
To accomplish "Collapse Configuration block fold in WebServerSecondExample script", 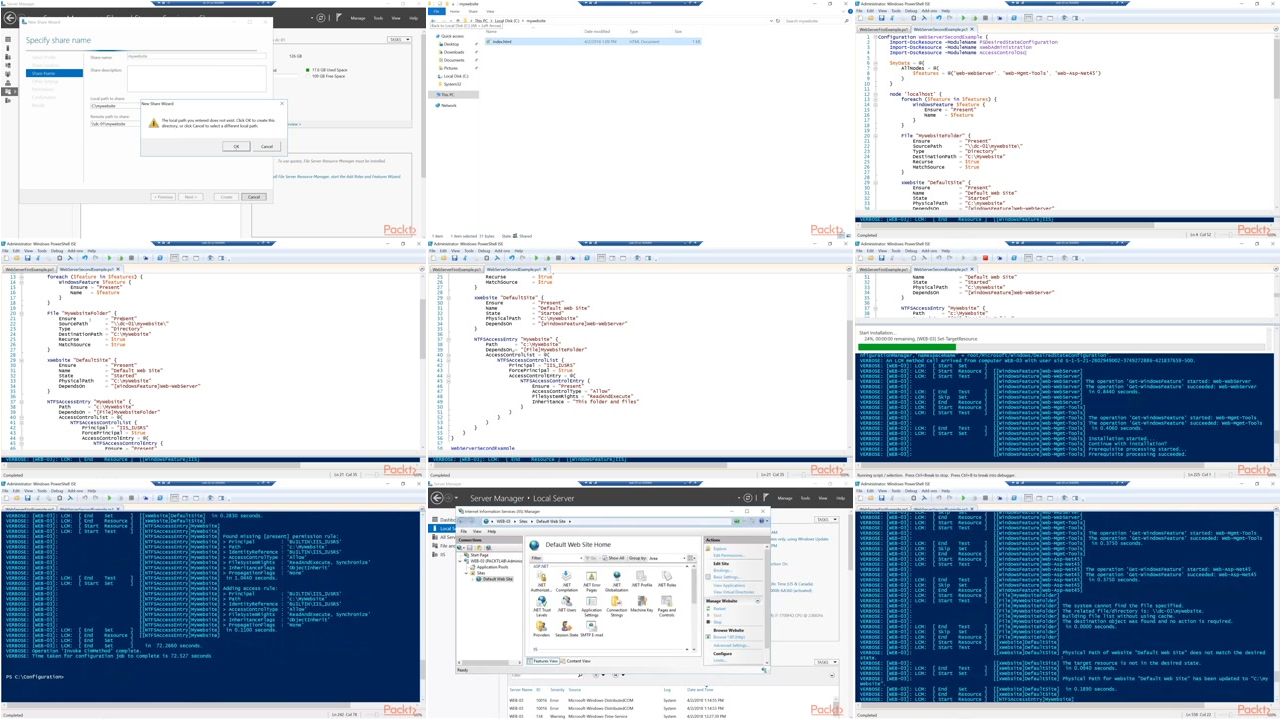I will pyautogui.click(x=875, y=37).
